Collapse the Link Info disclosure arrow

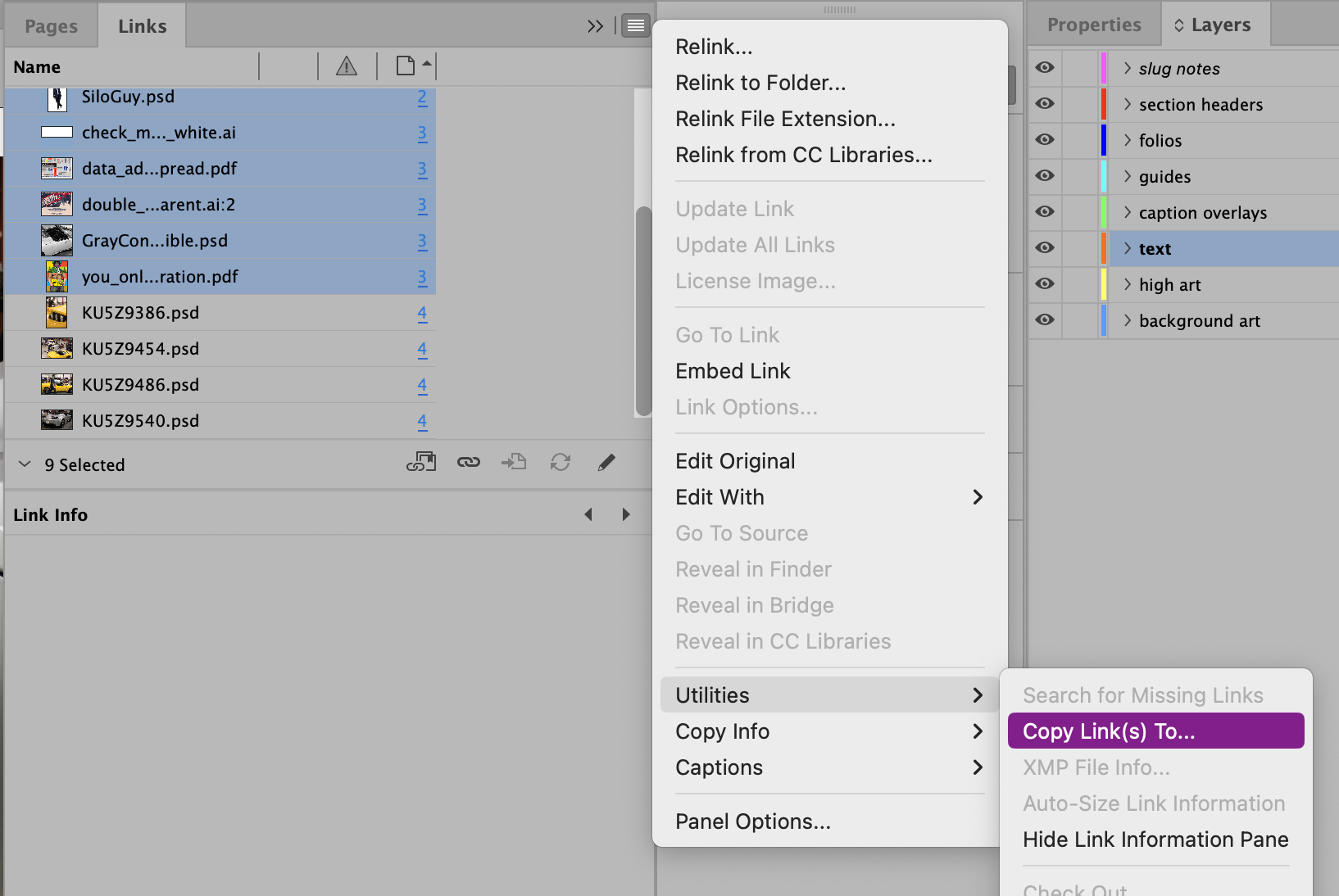25,464
